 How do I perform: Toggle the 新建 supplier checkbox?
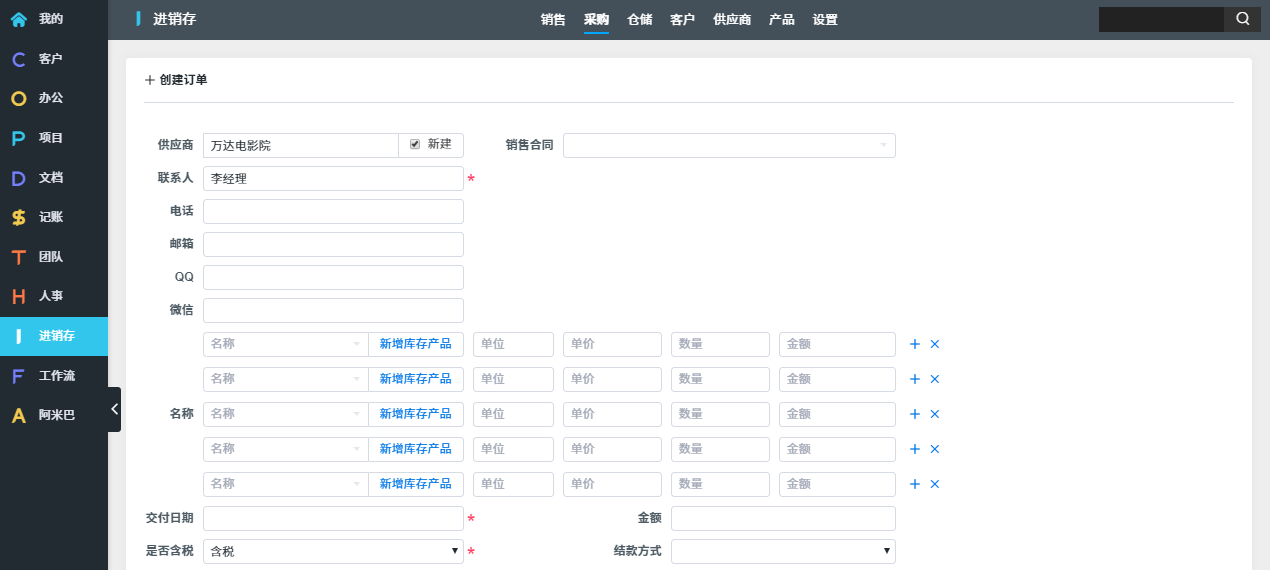coord(415,144)
